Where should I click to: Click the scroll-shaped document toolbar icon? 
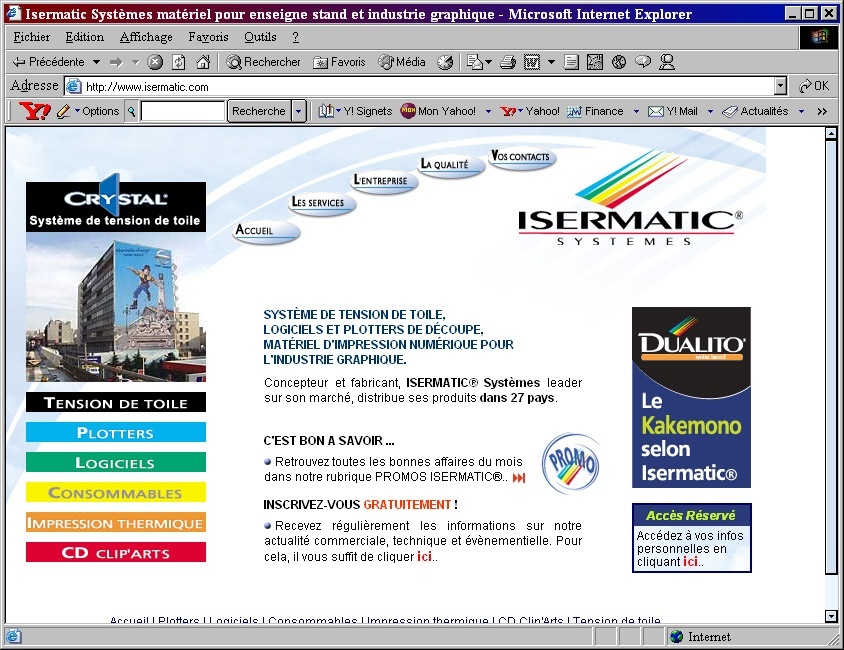pyautogui.click(x=571, y=62)
